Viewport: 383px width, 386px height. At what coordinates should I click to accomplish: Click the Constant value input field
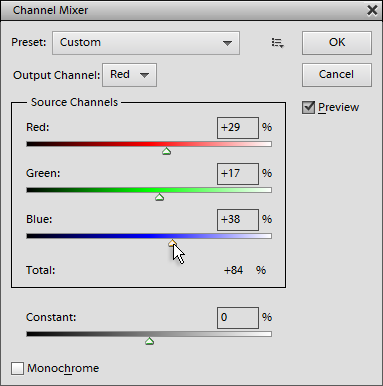click(x=238, y=318)
